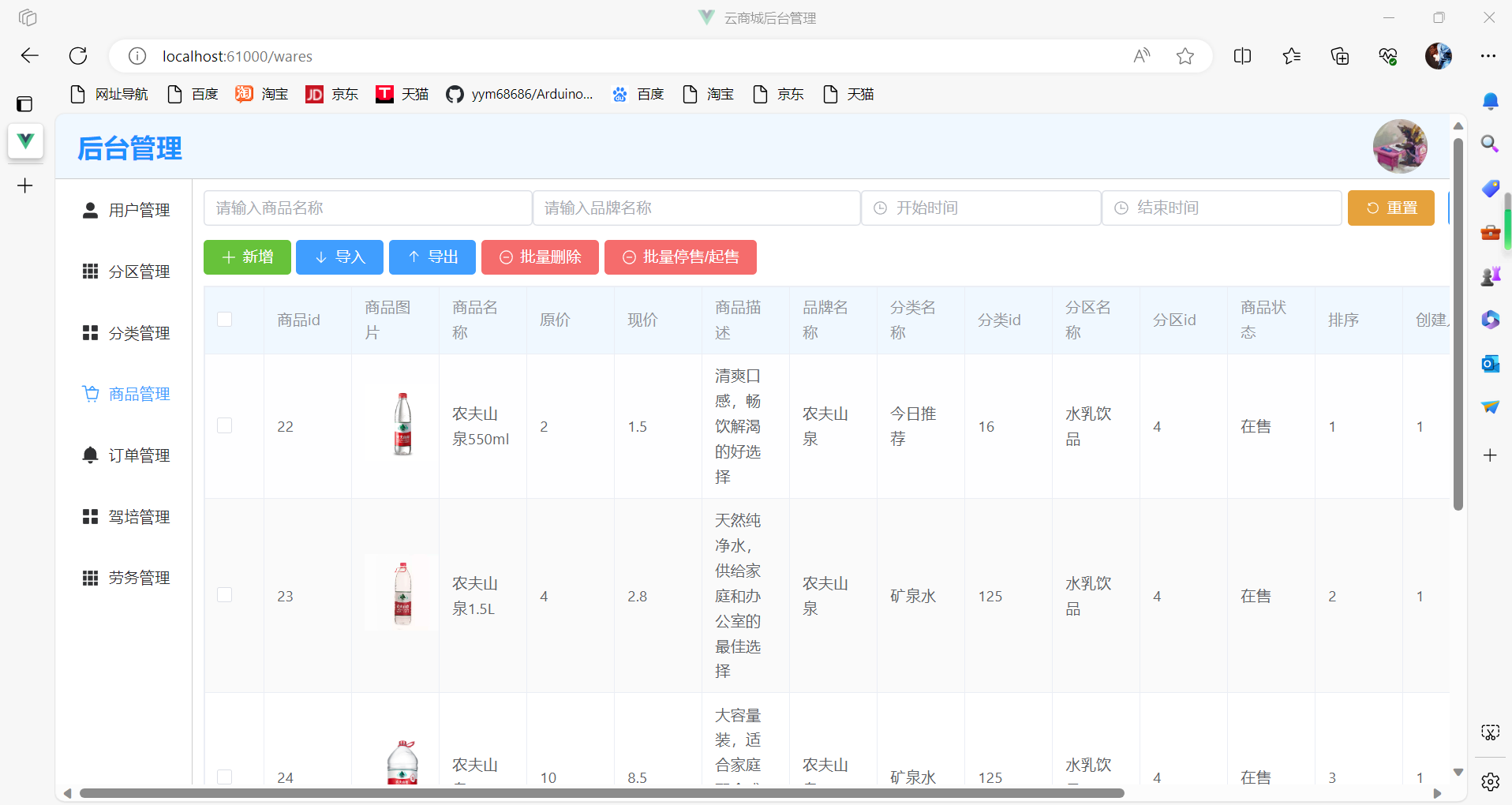
Task: Open sidebar settings gear
Action: pyautogui.click(x=1490, y=781)
